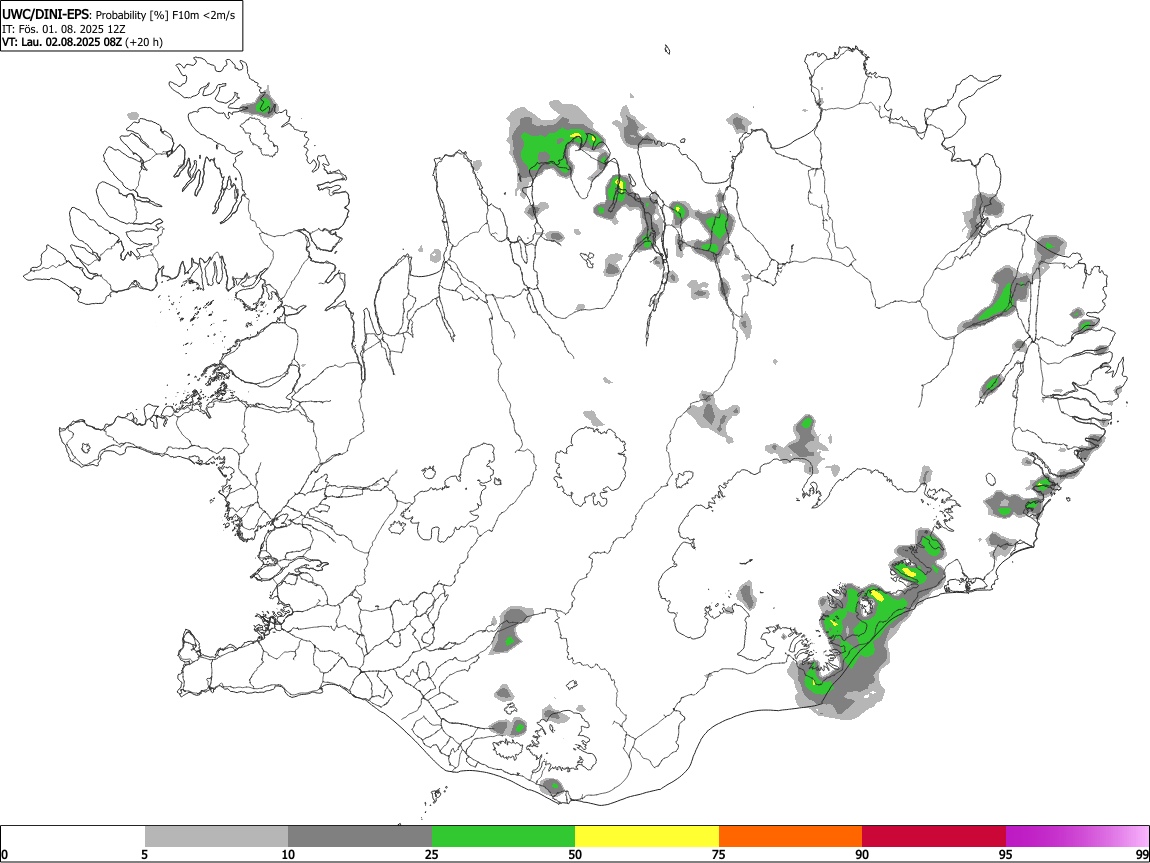This screenshot has height=863, width=1150.
Task: Click the green 25-50% legend swatch
Action: pyautogui.click(x=503, y=836)
